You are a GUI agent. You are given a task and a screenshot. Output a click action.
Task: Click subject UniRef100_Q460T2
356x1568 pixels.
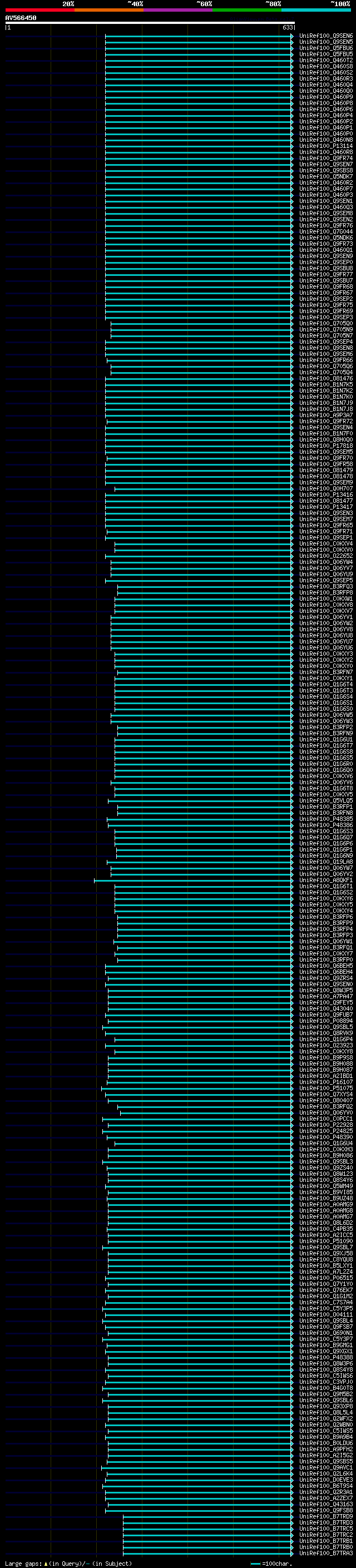point(325,60)
